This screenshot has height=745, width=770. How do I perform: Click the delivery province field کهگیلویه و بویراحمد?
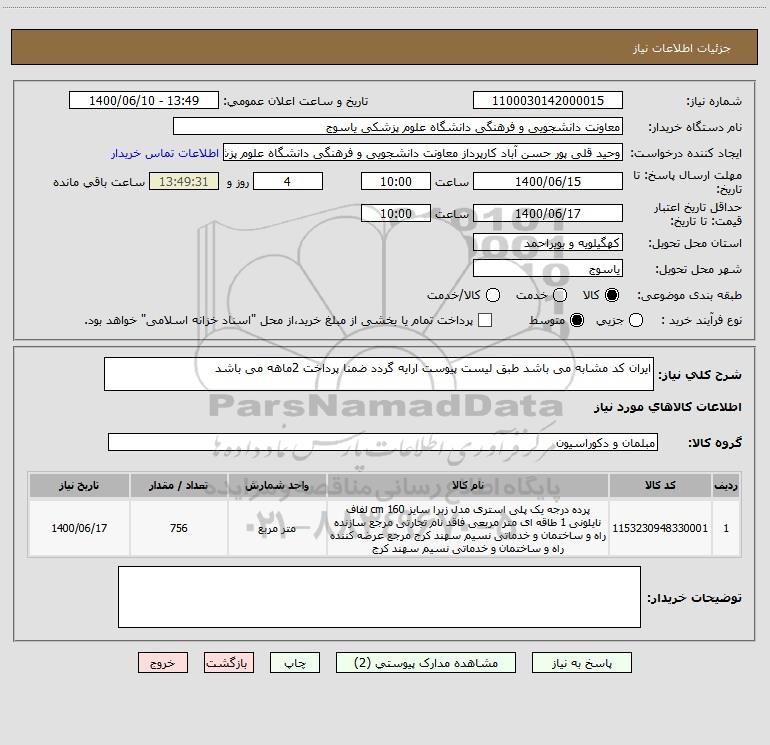(548, 243)
